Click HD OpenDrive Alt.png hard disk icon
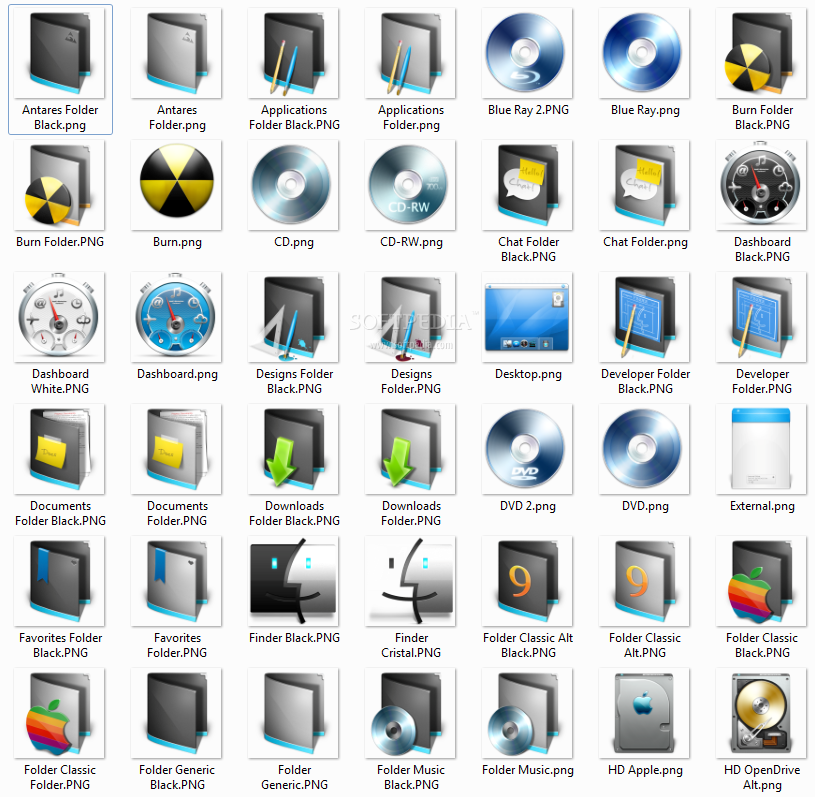 761,713
